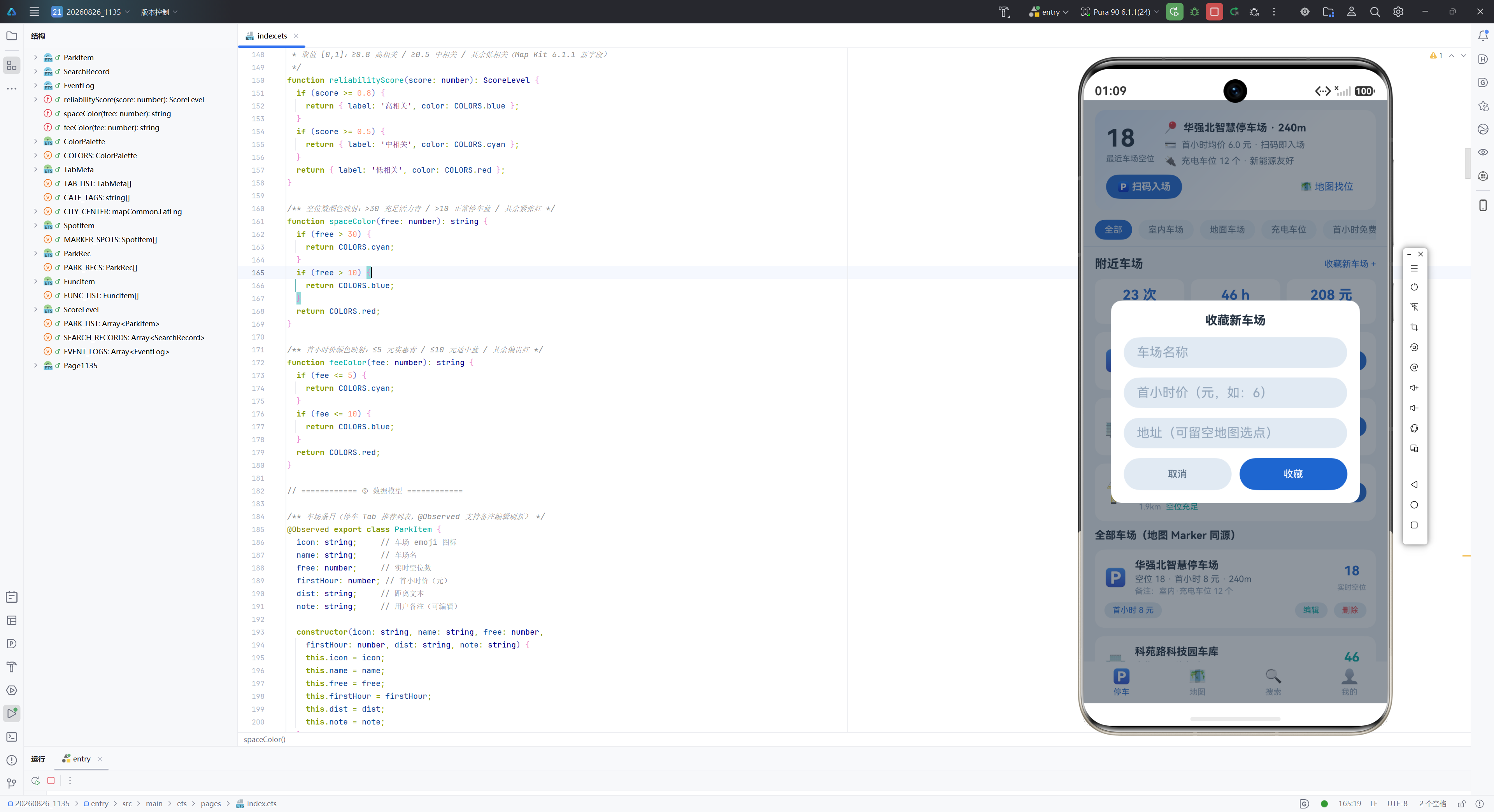Select the entry tab in Run panel
The width and height of the screenshot is (1494, 812).
pyautogui.click(x=82, y=759)
